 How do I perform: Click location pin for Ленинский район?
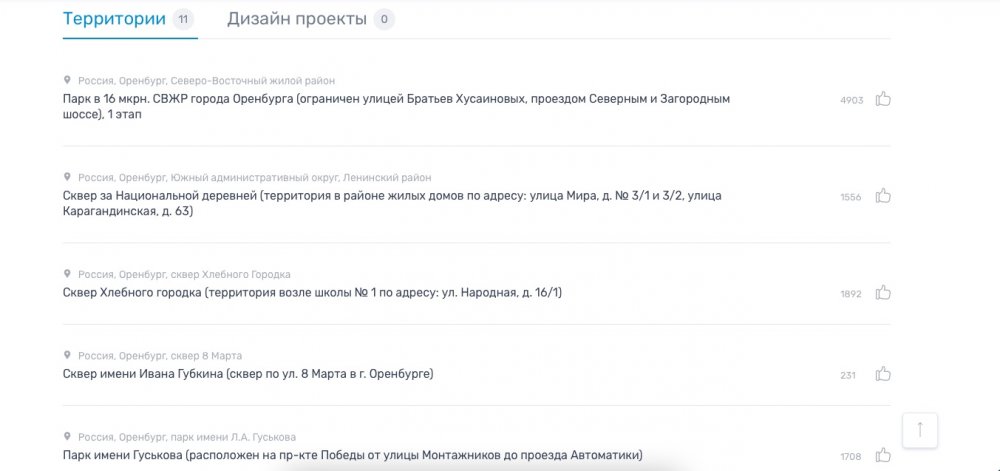[68, 177]
